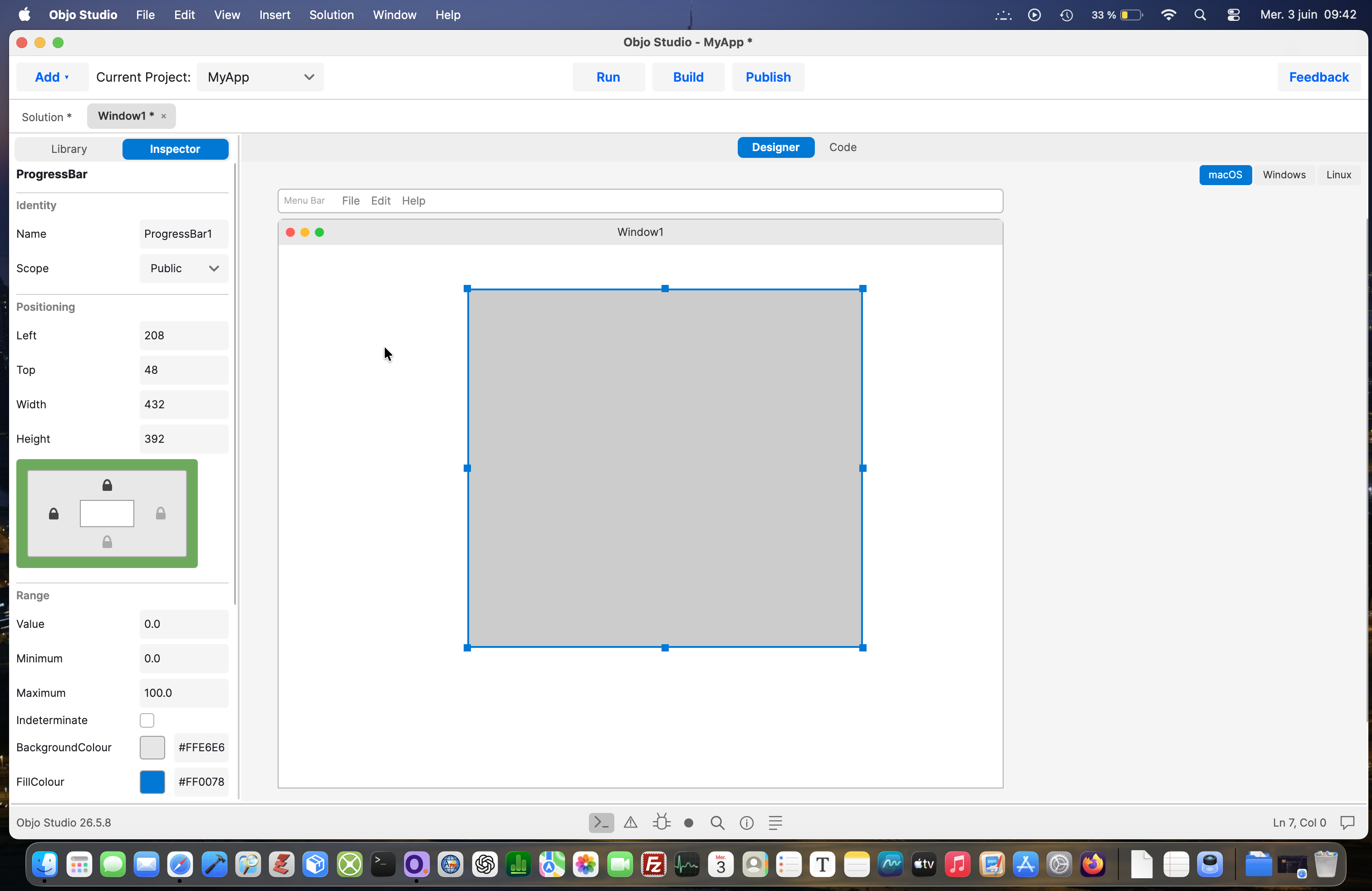Open the Insert menu

274,15
